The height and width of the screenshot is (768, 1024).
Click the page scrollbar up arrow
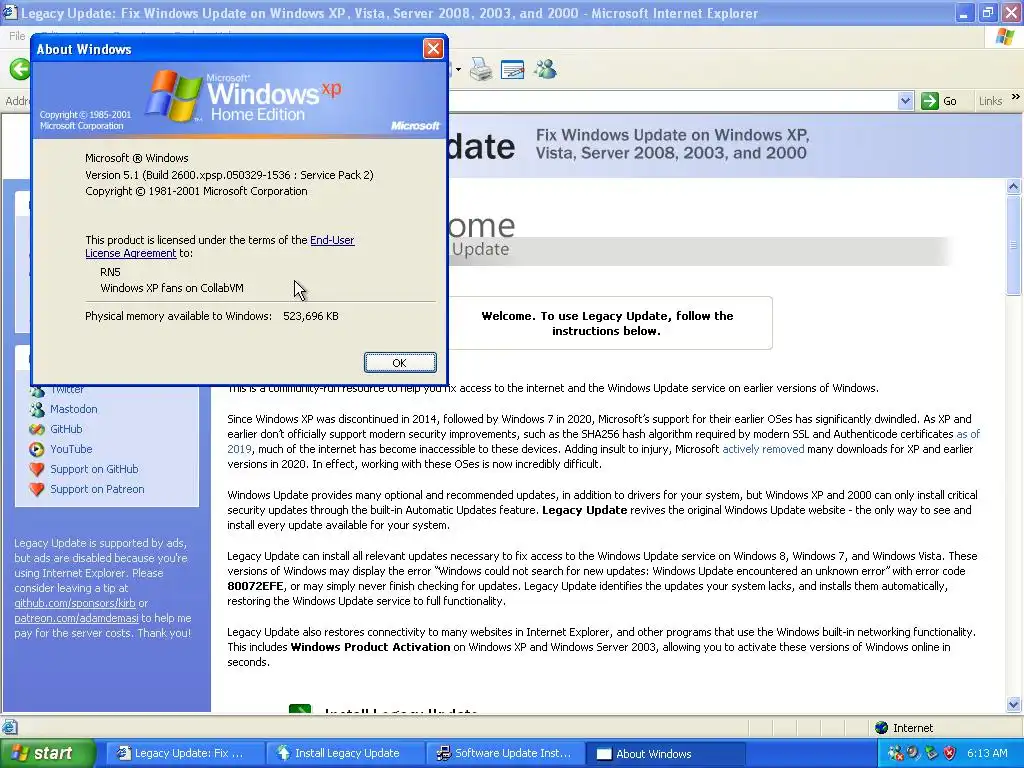(1014, 187)
